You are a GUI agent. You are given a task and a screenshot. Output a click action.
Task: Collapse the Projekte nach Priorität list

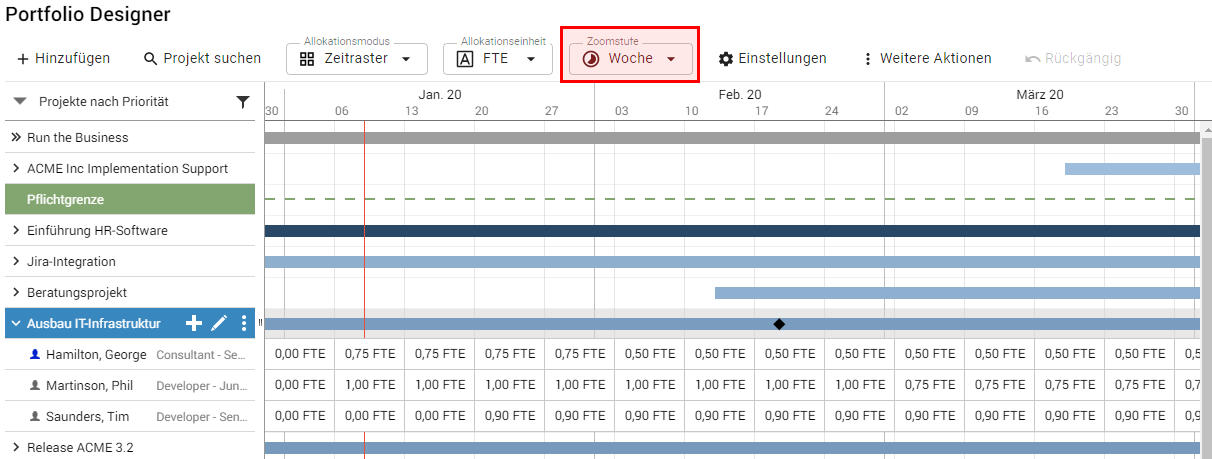tap(20, 101)
